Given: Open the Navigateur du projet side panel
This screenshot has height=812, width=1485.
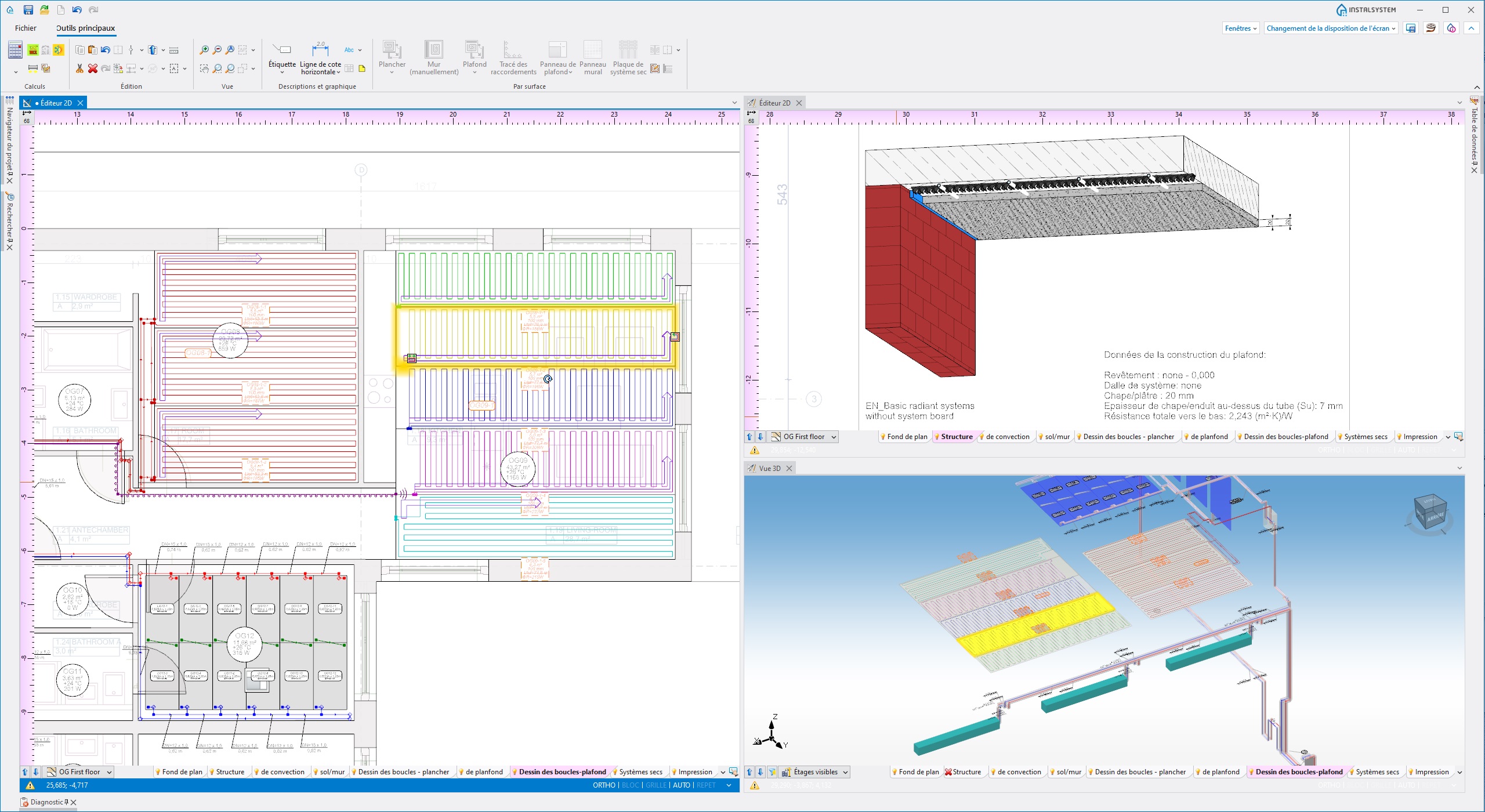Looking at the screenshot, I should [10, 140].
